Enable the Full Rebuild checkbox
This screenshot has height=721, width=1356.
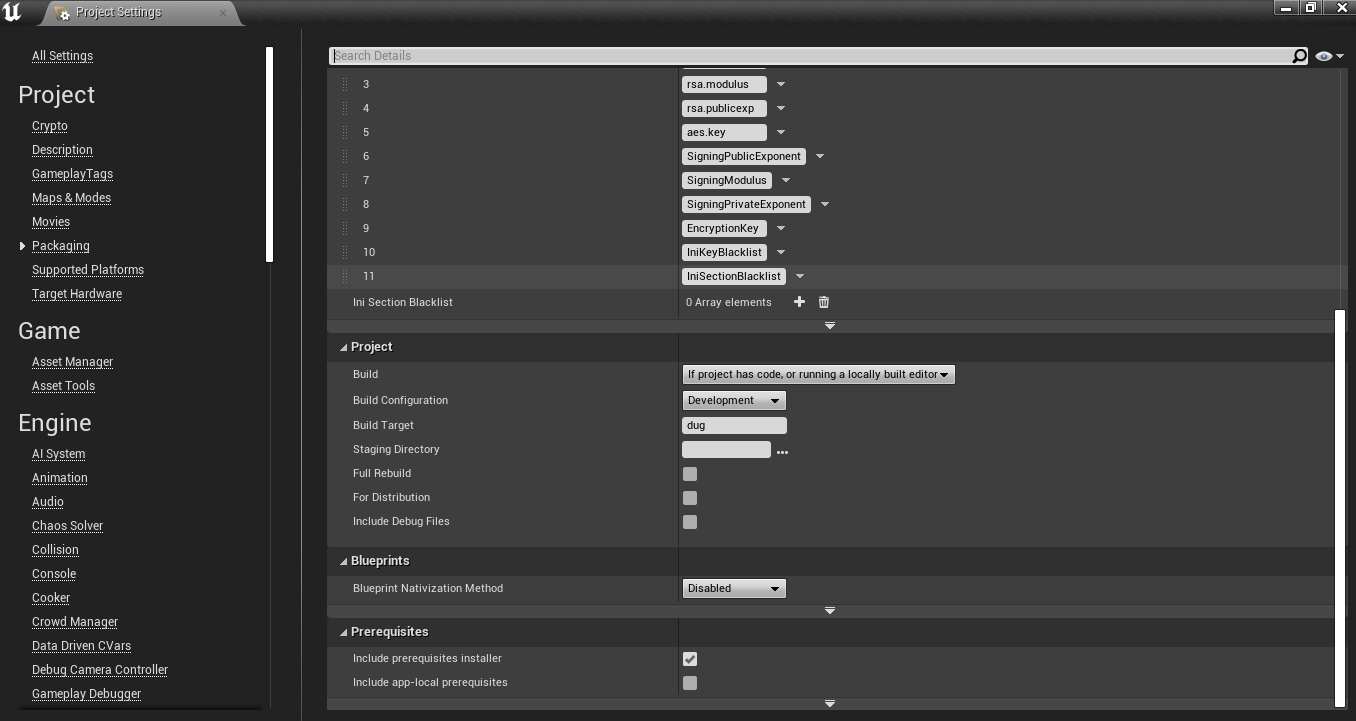tap(690, 474)
